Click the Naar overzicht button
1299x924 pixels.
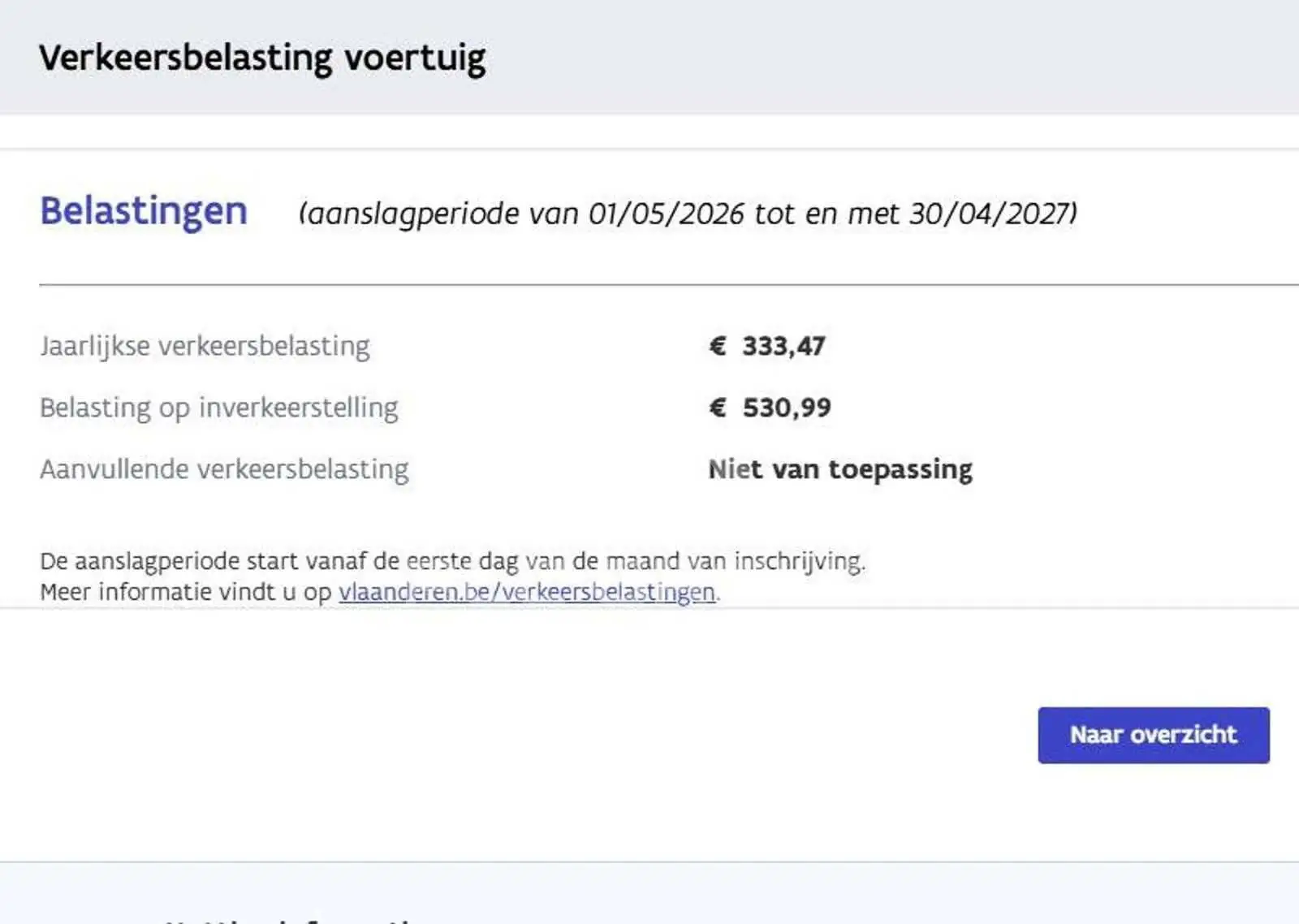coord(1153,735)
